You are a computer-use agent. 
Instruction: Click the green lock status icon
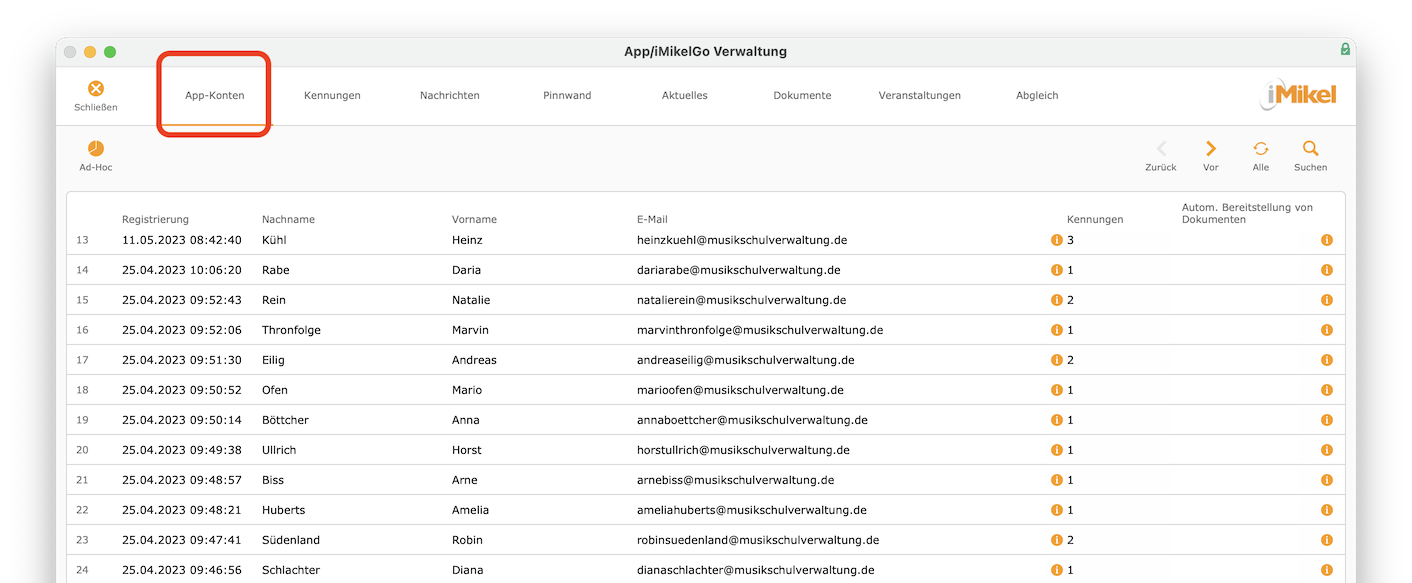1345,50
